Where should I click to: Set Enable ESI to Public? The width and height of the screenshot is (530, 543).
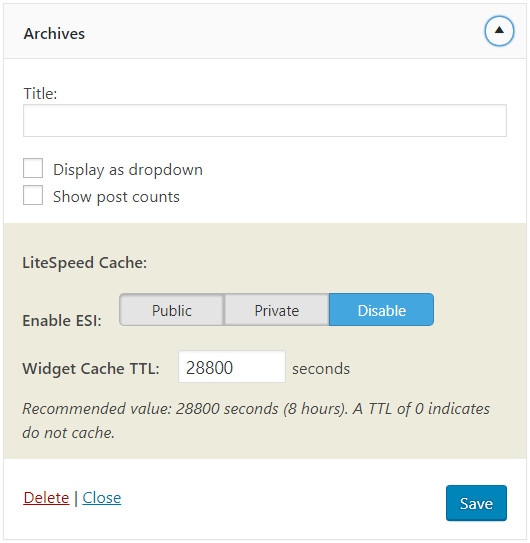click(x=172, y=310)
